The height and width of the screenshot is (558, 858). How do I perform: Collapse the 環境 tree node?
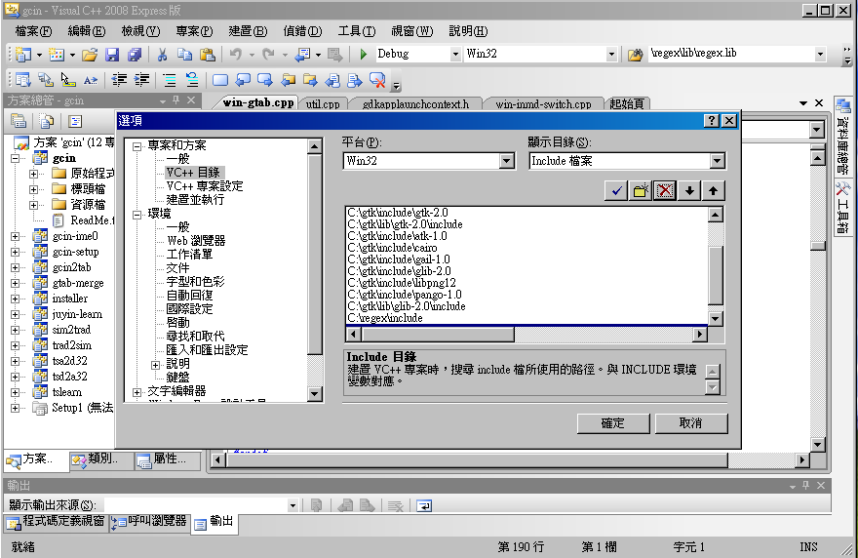click(137, 214)
